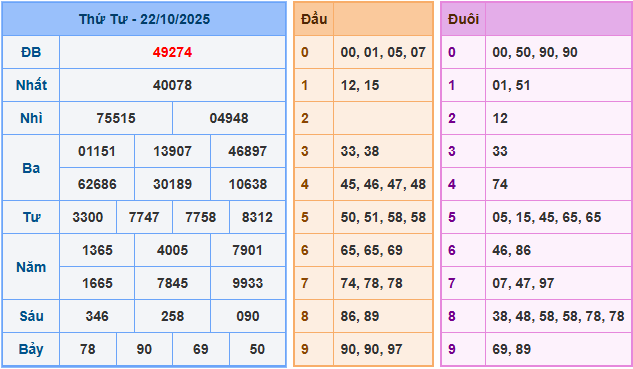Click the Sáu prize row label
633x369 pixels.
[31, 316]
